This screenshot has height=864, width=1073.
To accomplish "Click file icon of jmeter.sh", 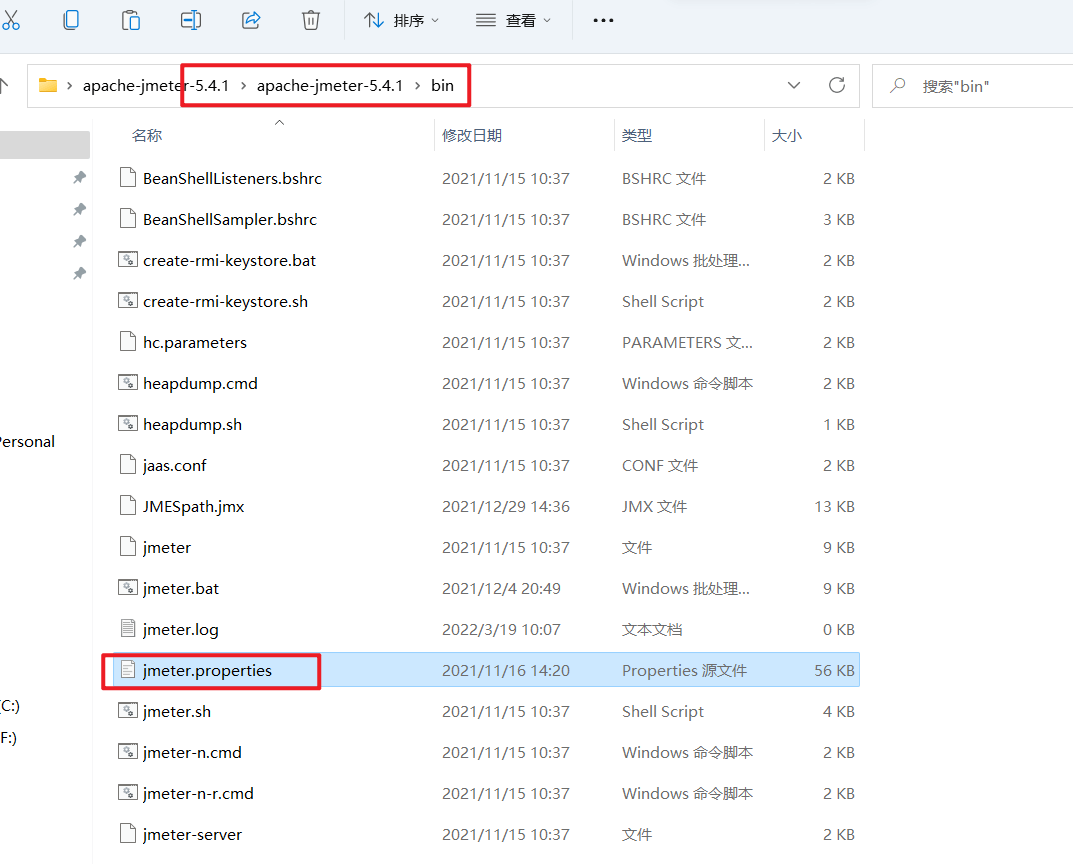I will [x=128, y=710].
